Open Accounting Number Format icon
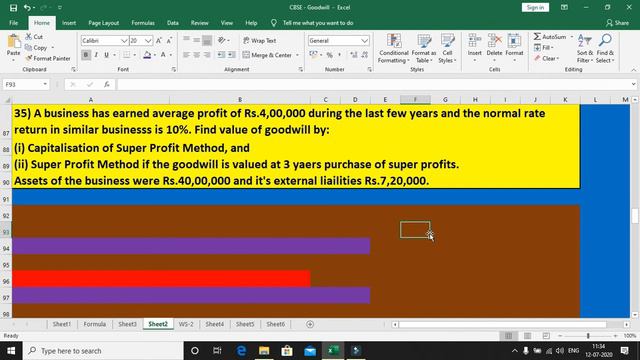The height and width of the screenshot is (360, 640). (313, 55)
